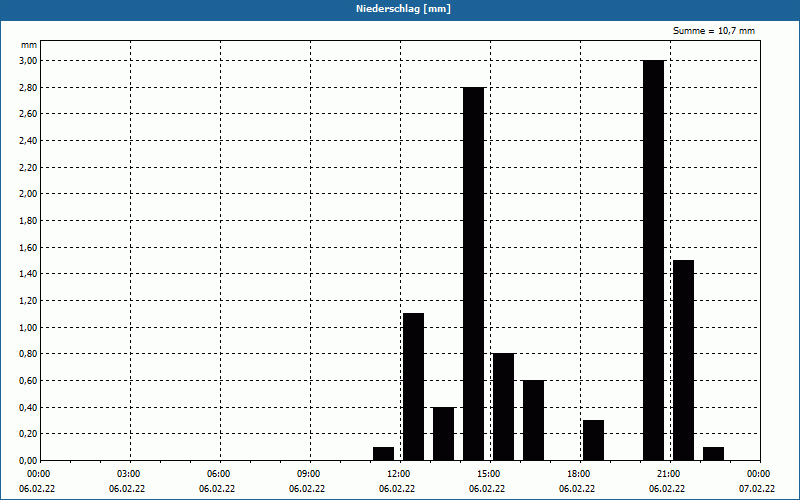Screen dimensions: 800x500
Task: Click the 06.02.22 date under 21:00
Action: tap(667, 489)
